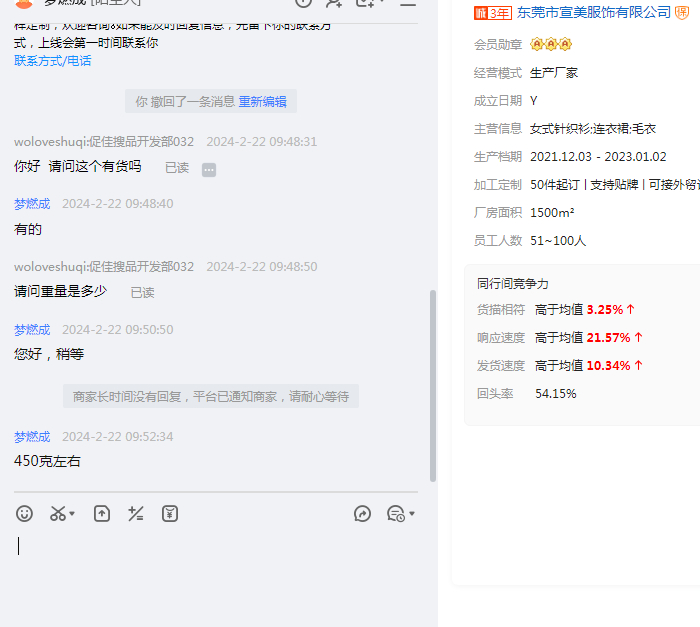Open the emoji picker in chat toolbar
This screenshot has height=627, width=700.
click(25, 513)
